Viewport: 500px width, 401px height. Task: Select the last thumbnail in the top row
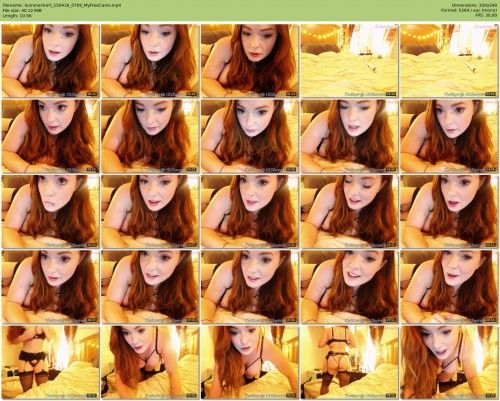coord(449,61)
